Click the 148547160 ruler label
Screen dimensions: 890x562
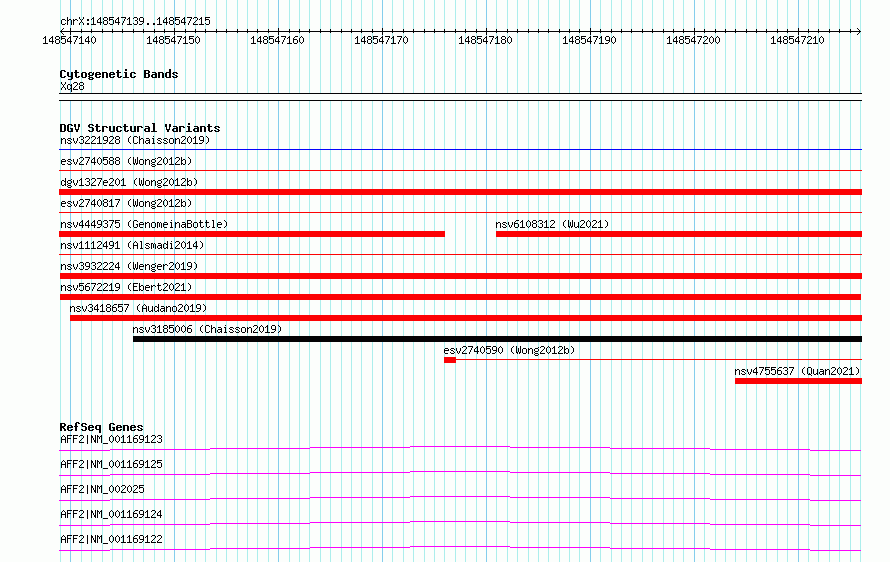[277, 40]
